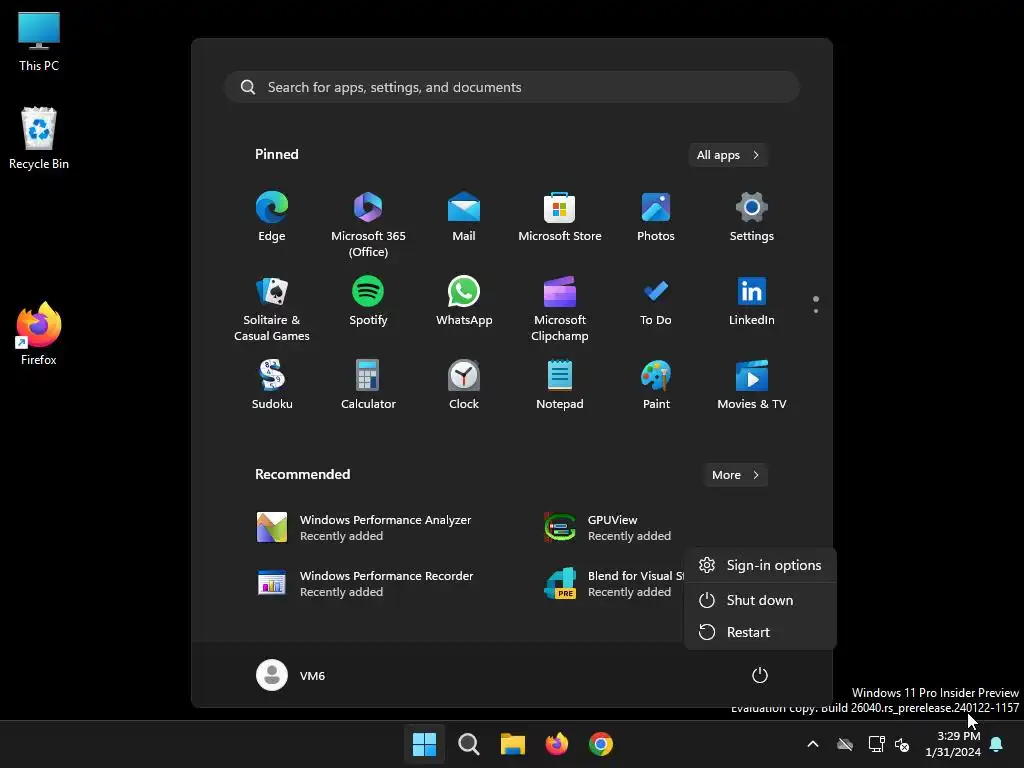Choose Shut down from power menu
This screenshot has width=1024, height=768.
[x=760, y=600]
